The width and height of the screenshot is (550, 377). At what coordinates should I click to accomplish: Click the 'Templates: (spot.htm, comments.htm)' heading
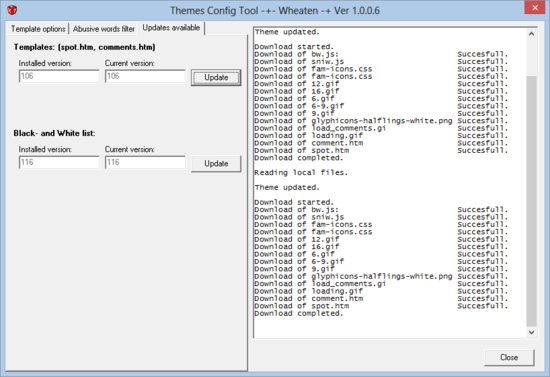(x=85, y=47)
